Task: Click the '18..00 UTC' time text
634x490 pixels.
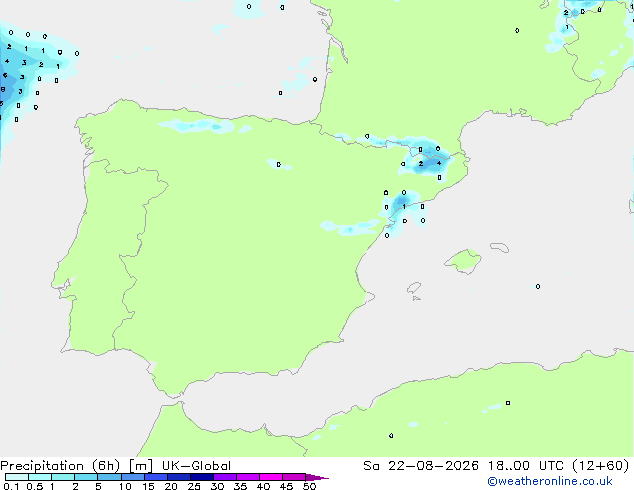Action: 526,466
